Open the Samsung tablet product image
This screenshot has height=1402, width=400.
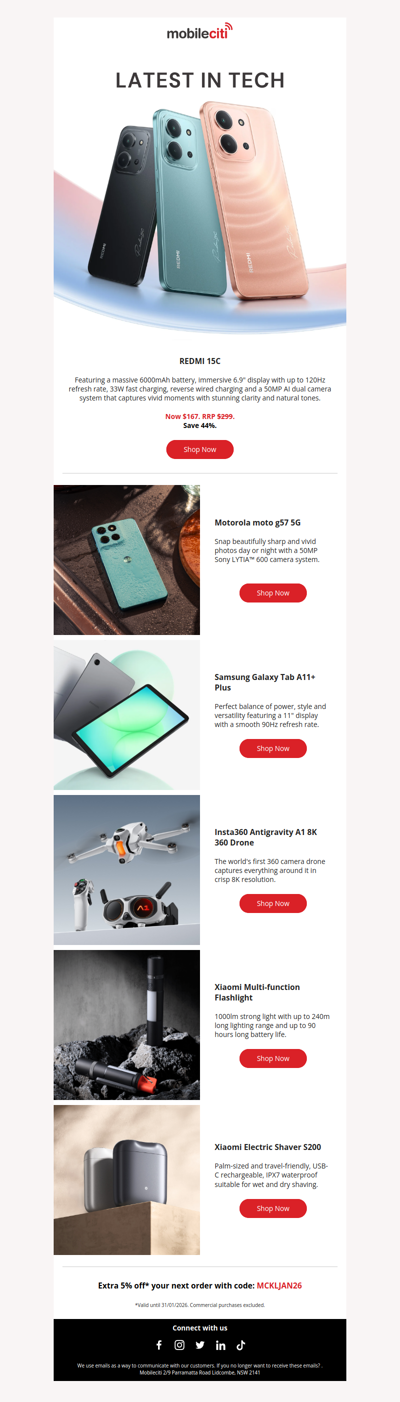[127, 715]
